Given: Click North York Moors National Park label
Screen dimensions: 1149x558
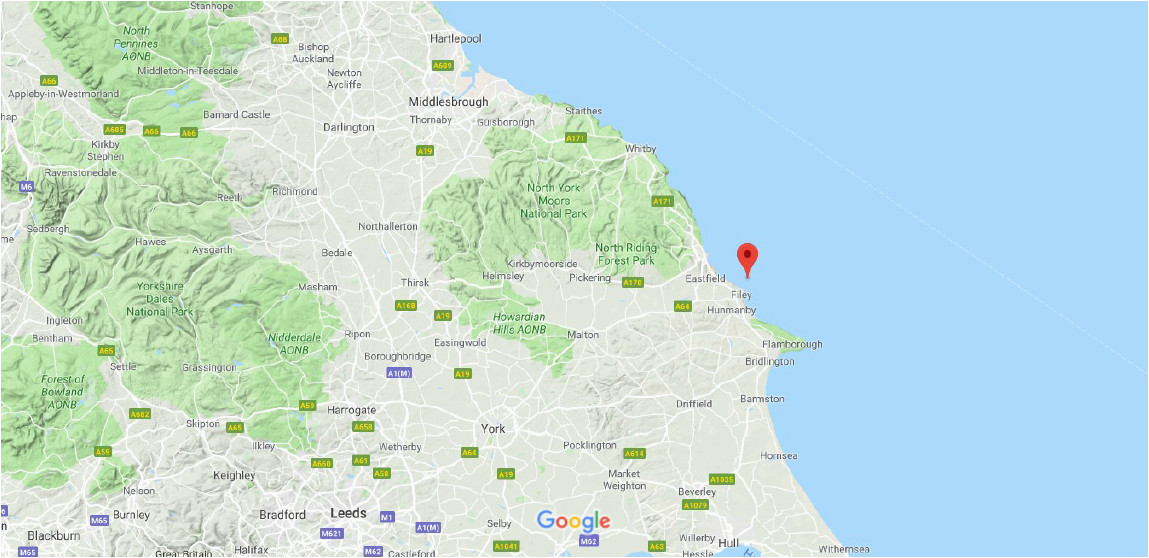Looking at the screenshot, I should pos(553,201).
